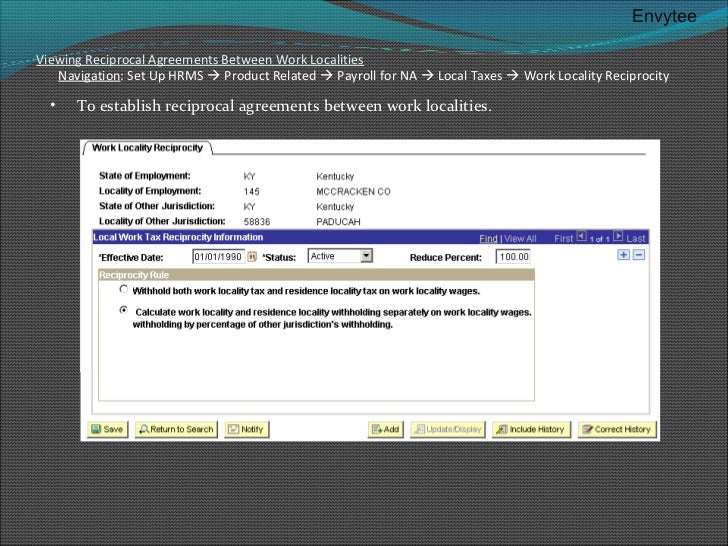This screenshot has width=728, height=546.
Task: Go to next row arrow icon
Action: (x=618, y=236)
